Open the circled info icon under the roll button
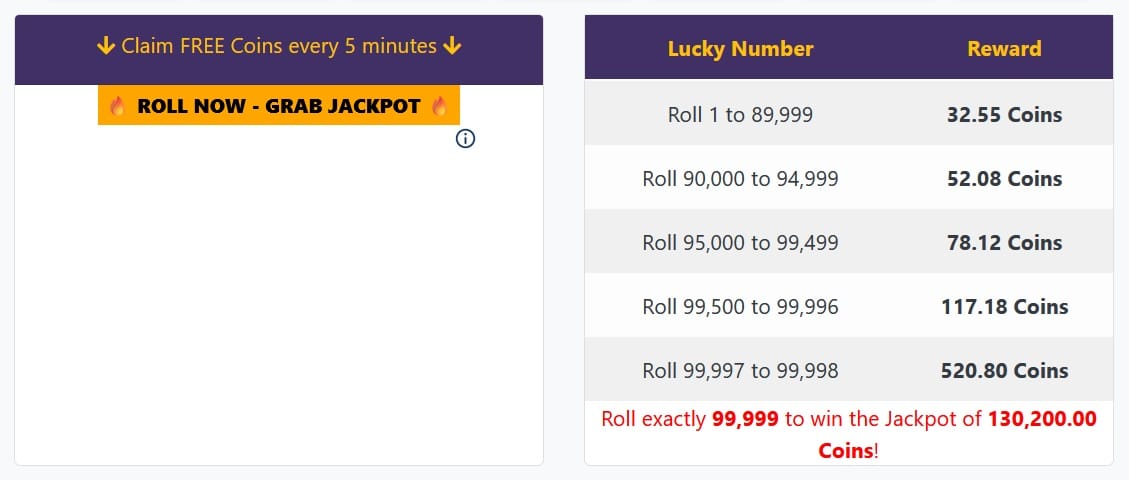This screenshot has height=480, width=1129. pos(465,139)
